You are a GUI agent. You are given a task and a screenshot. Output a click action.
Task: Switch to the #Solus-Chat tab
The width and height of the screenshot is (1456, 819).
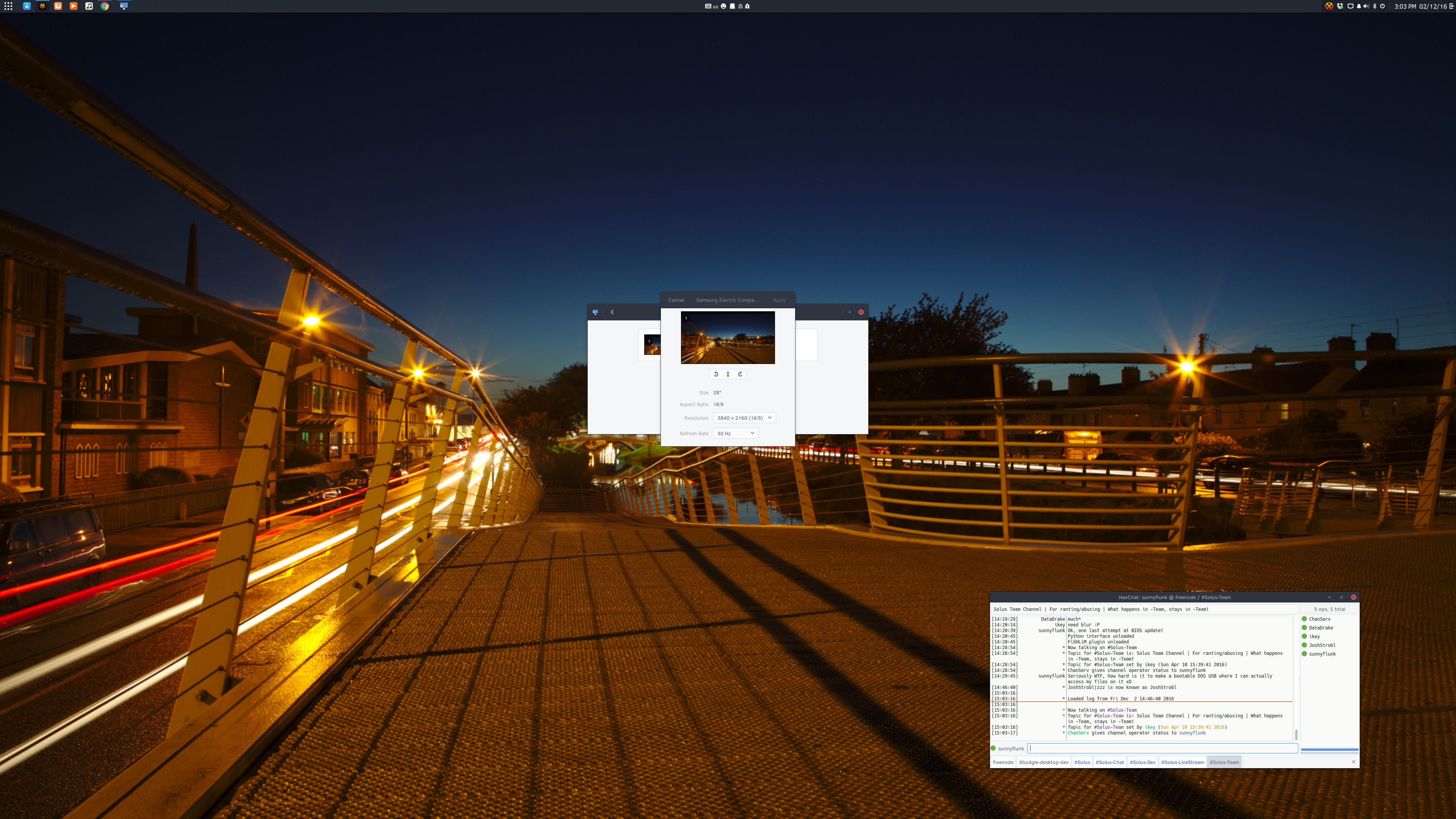tap(1110, 763)
